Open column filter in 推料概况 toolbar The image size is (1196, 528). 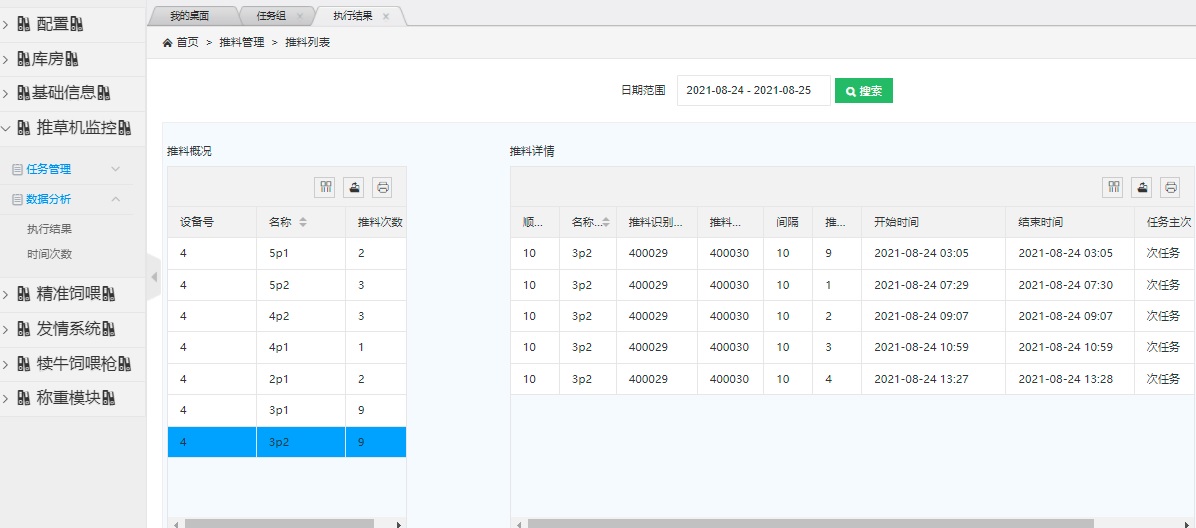[x=325, y=187]
